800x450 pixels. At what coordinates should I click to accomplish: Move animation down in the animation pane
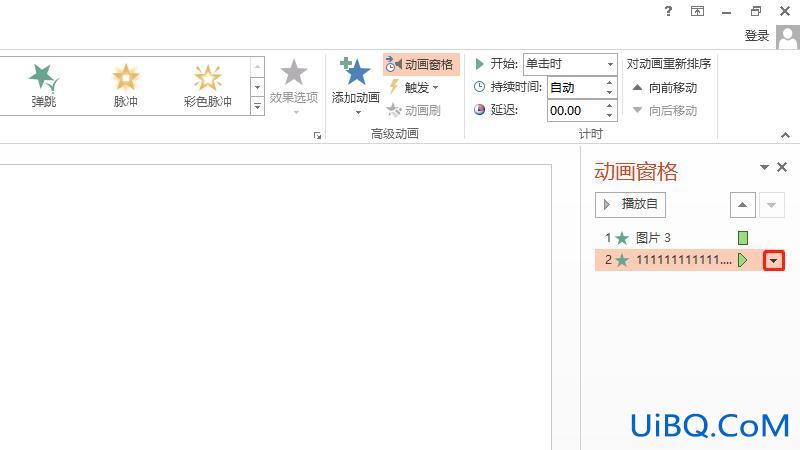771,205
